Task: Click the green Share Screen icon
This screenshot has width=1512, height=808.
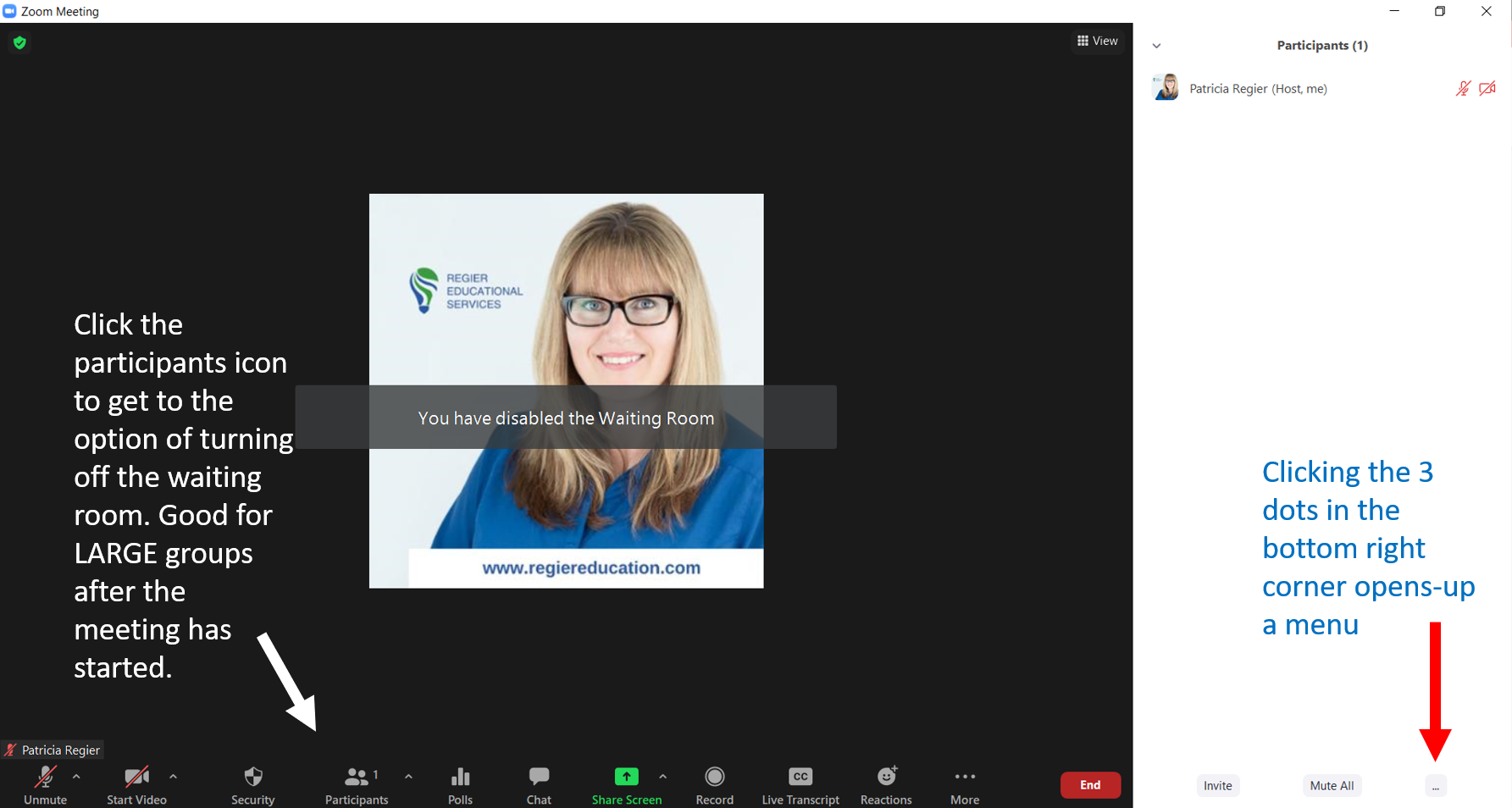Action: point(627,777)
